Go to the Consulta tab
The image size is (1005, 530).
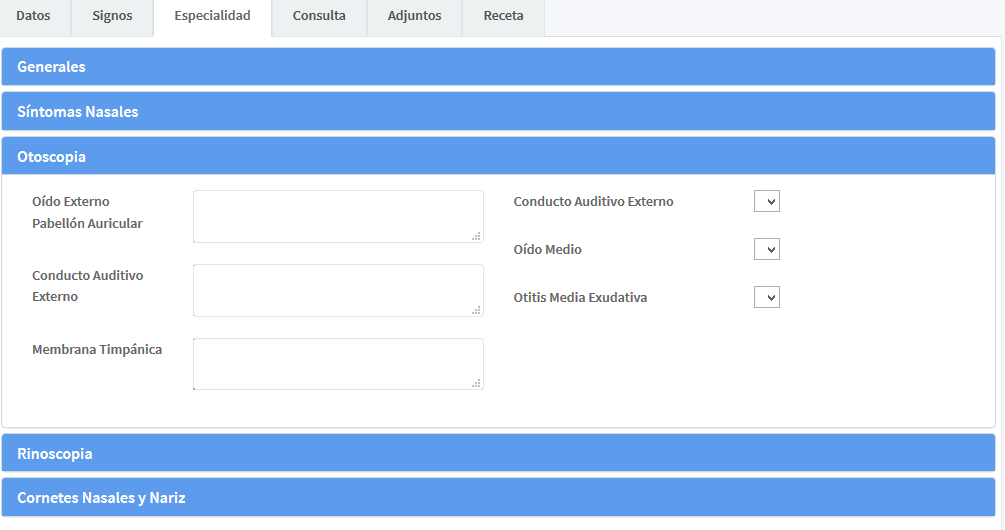pos(319,16)
